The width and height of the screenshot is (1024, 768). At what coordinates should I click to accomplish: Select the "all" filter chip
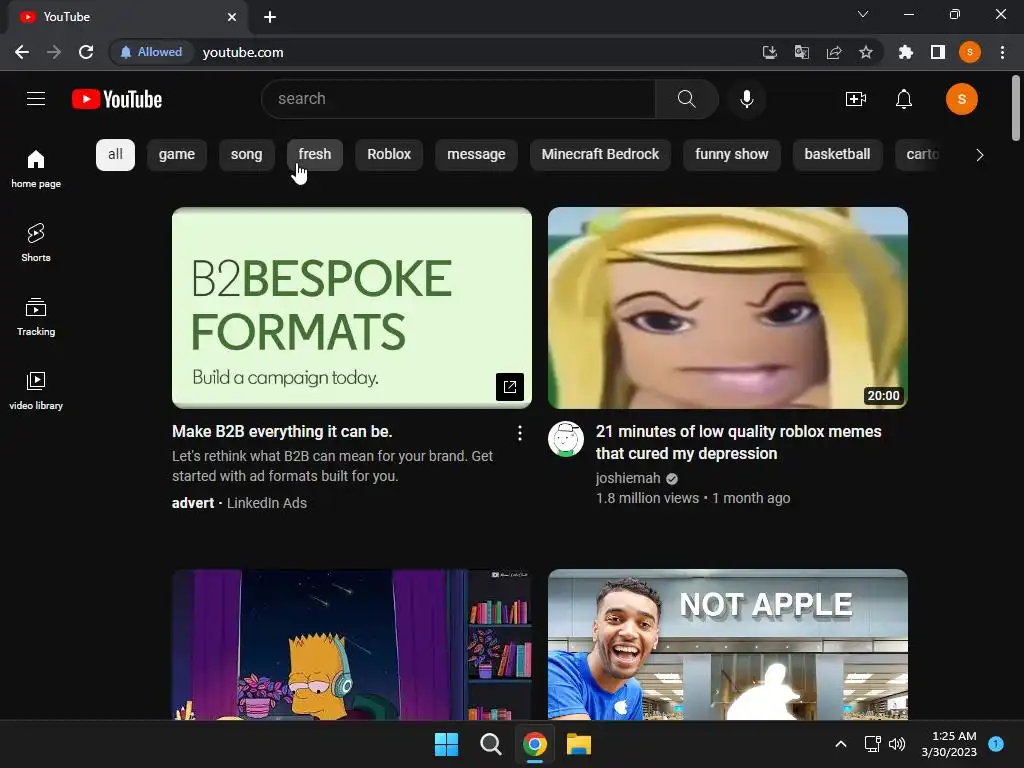116,155
